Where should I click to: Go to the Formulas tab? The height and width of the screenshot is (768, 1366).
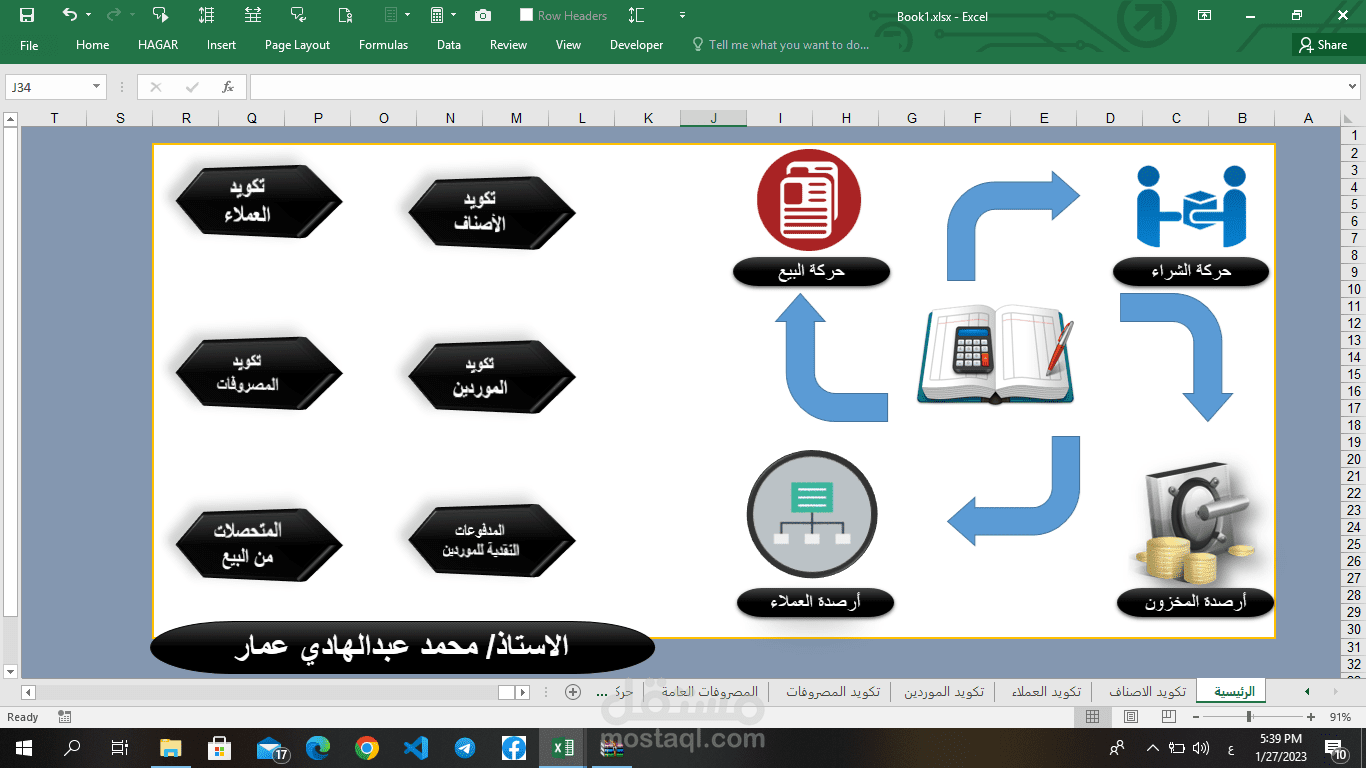pos(383,45)
